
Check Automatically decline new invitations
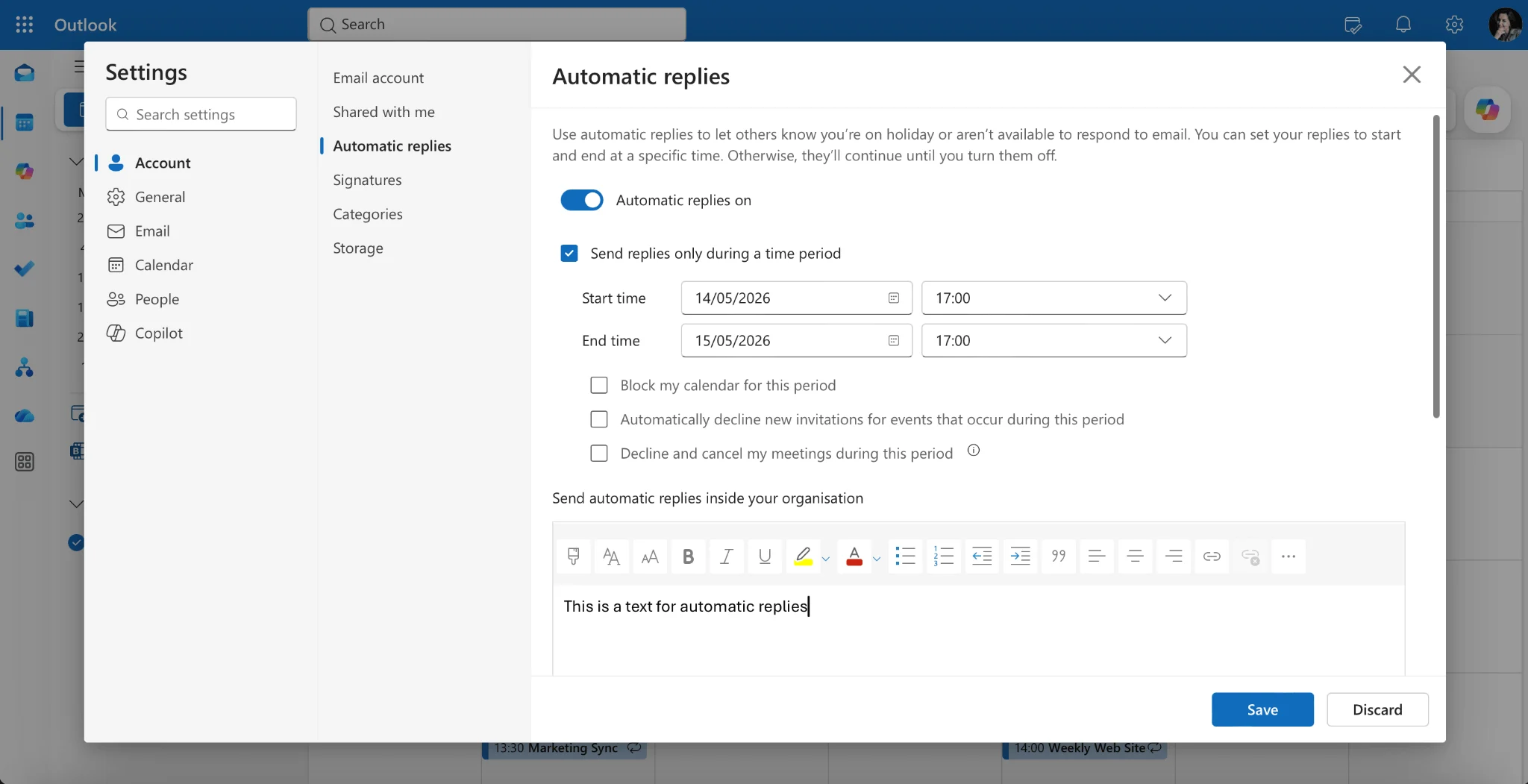click(599, 419)
